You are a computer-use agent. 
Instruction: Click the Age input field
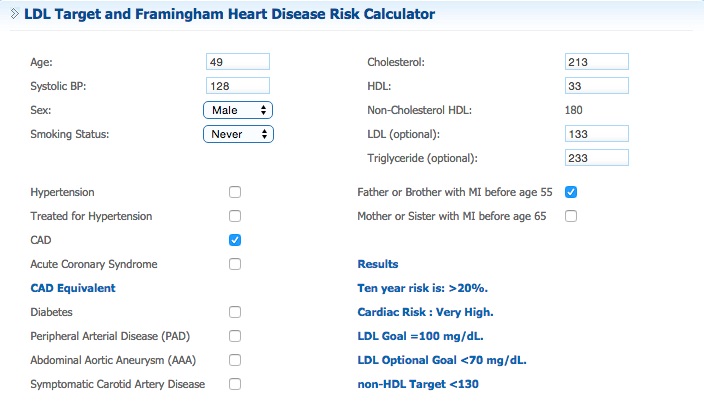[x=238, y=62]
